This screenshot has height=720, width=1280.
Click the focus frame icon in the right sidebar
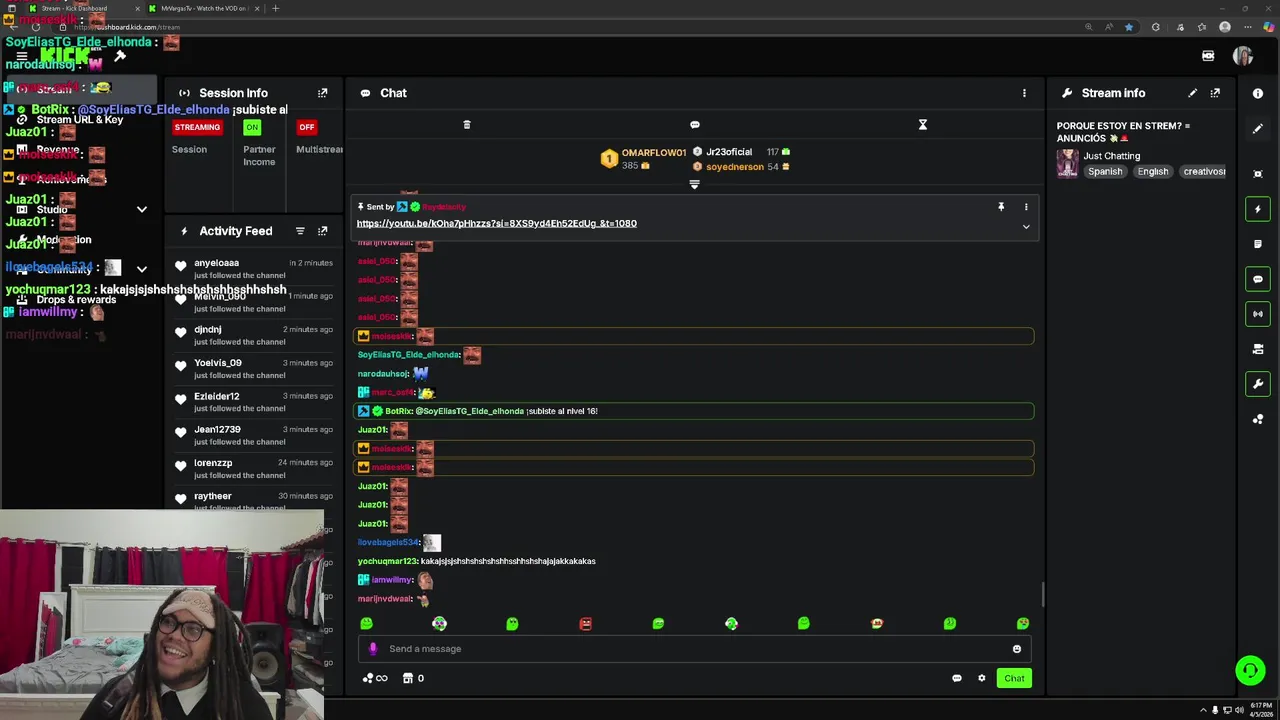[x=1258, y=174]
